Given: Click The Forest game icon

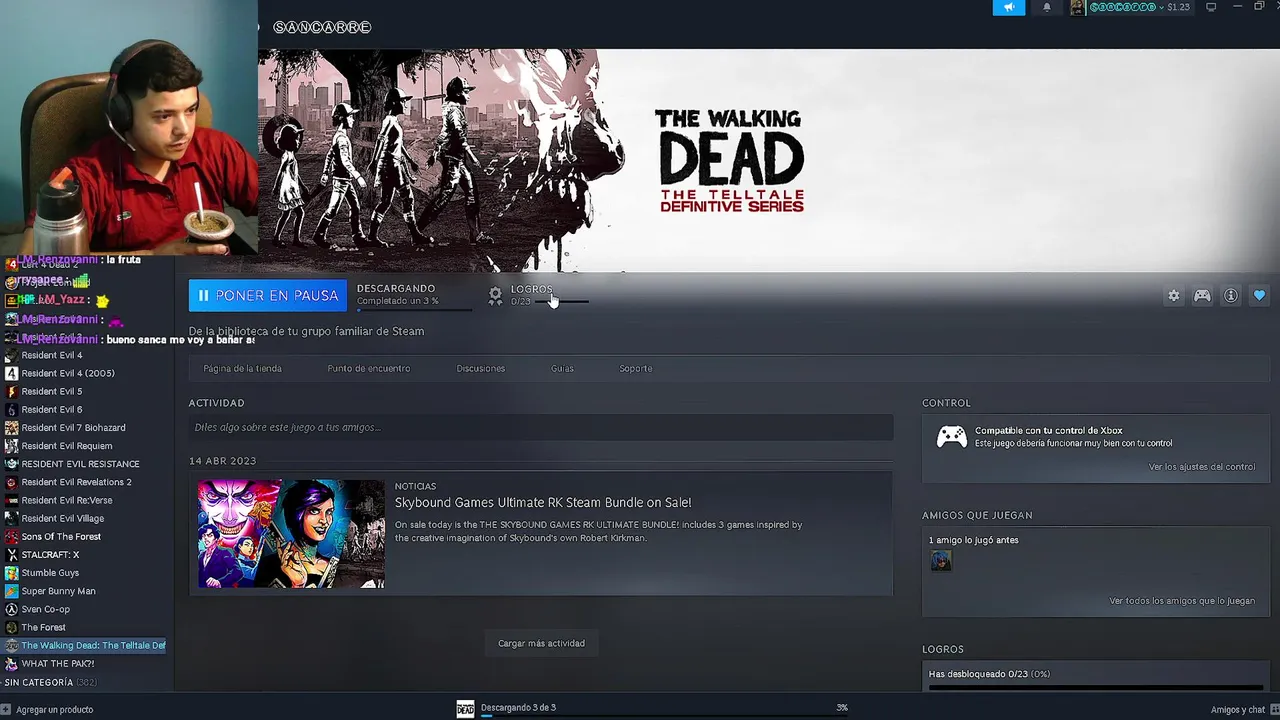Looking at the screenshot, I should (x=12, y=627).
